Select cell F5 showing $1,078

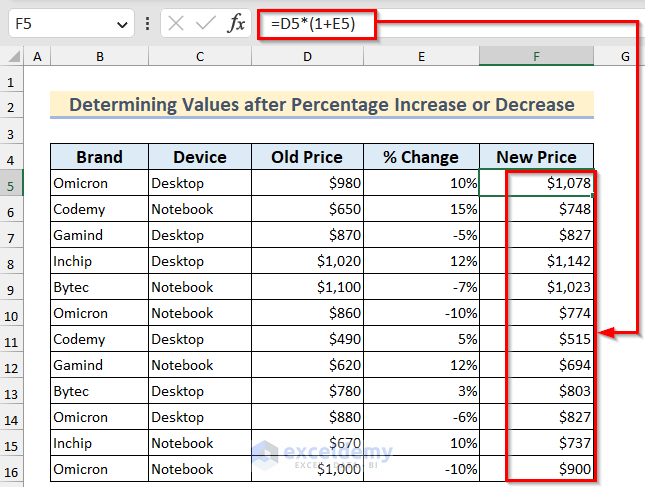pyautogui.click(x=536, y=183)
